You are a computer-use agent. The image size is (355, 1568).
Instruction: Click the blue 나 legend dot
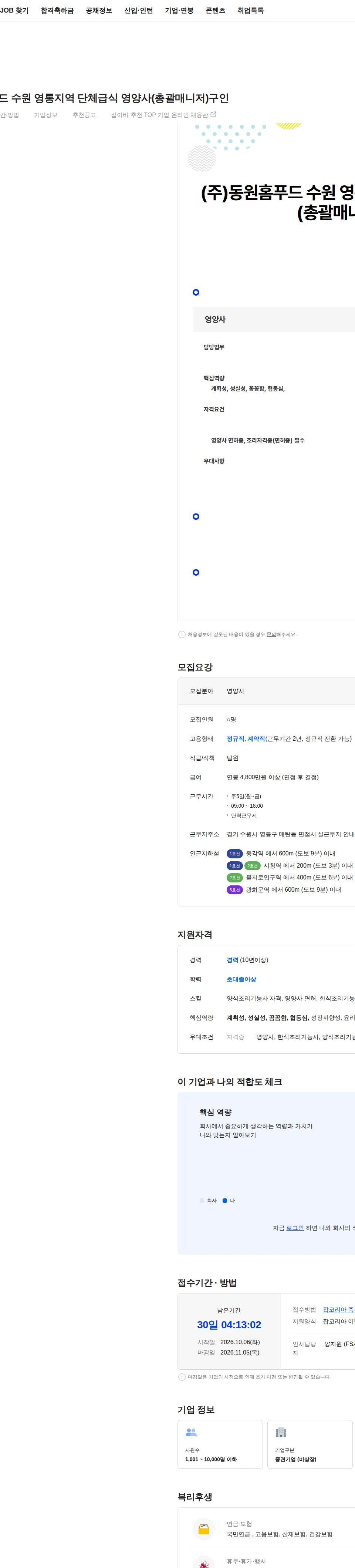click(225, 1200)
